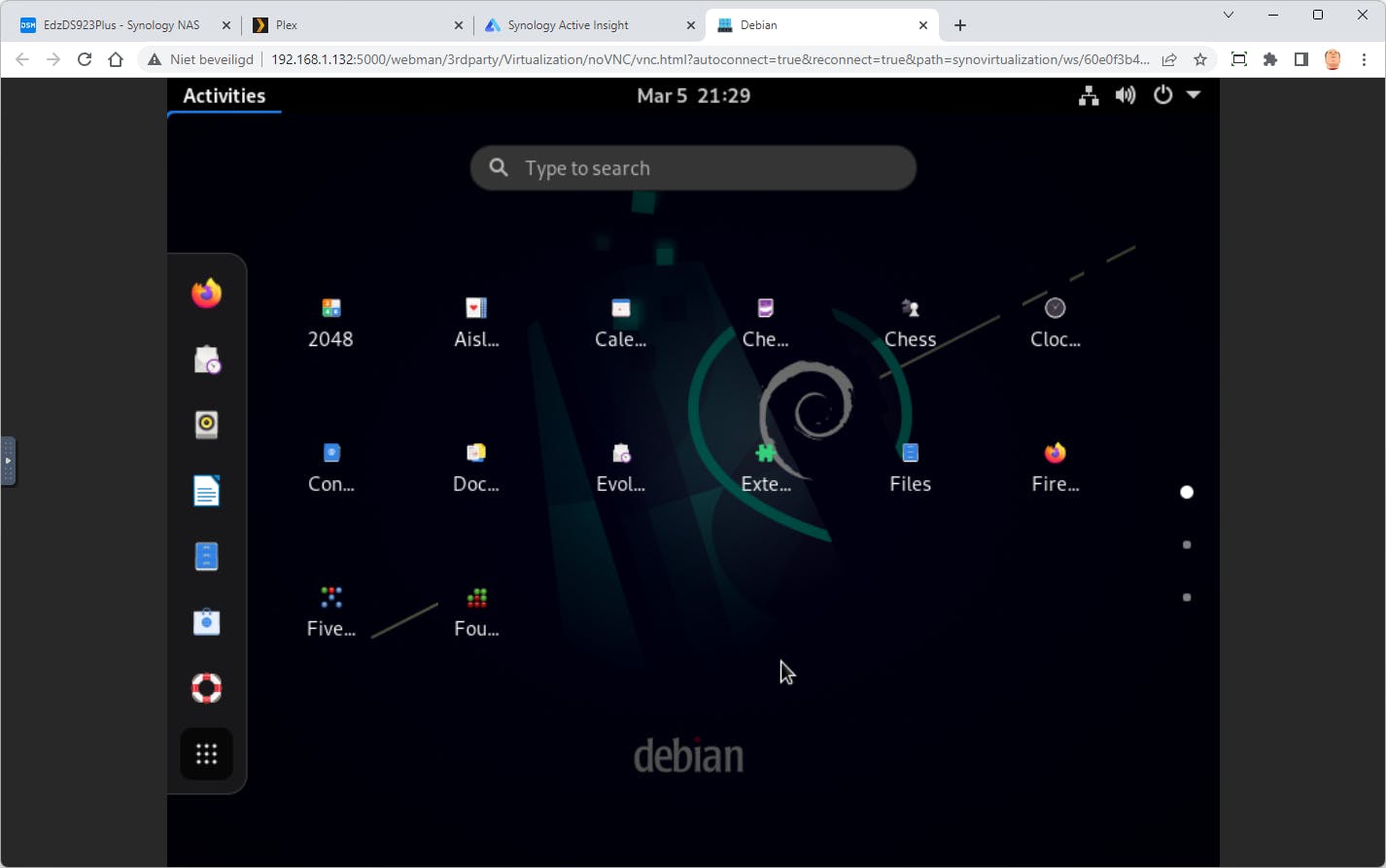Launch the 2048 game

pyautogui.click(x=330, y=323)
